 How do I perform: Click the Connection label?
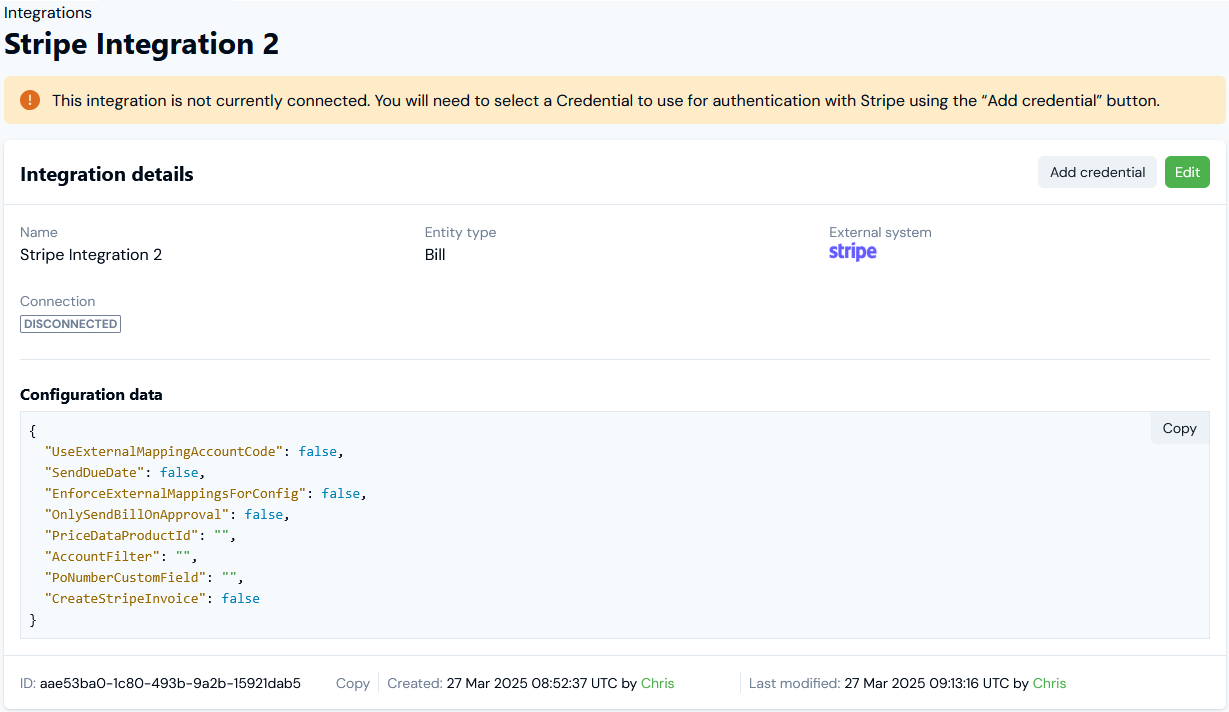[x=58, y=301]
